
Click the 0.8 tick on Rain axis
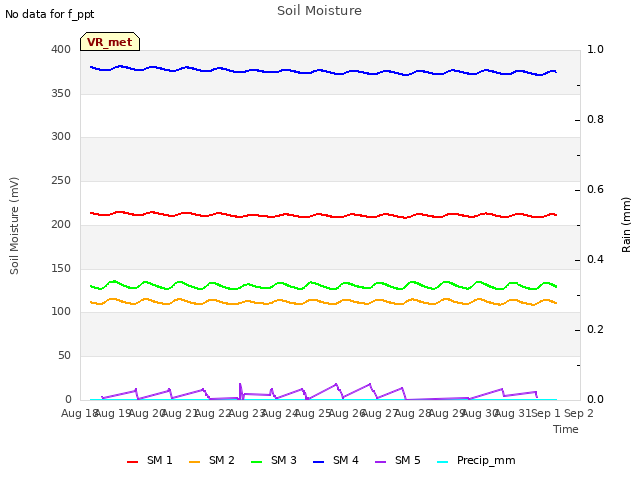coord(595,120)
